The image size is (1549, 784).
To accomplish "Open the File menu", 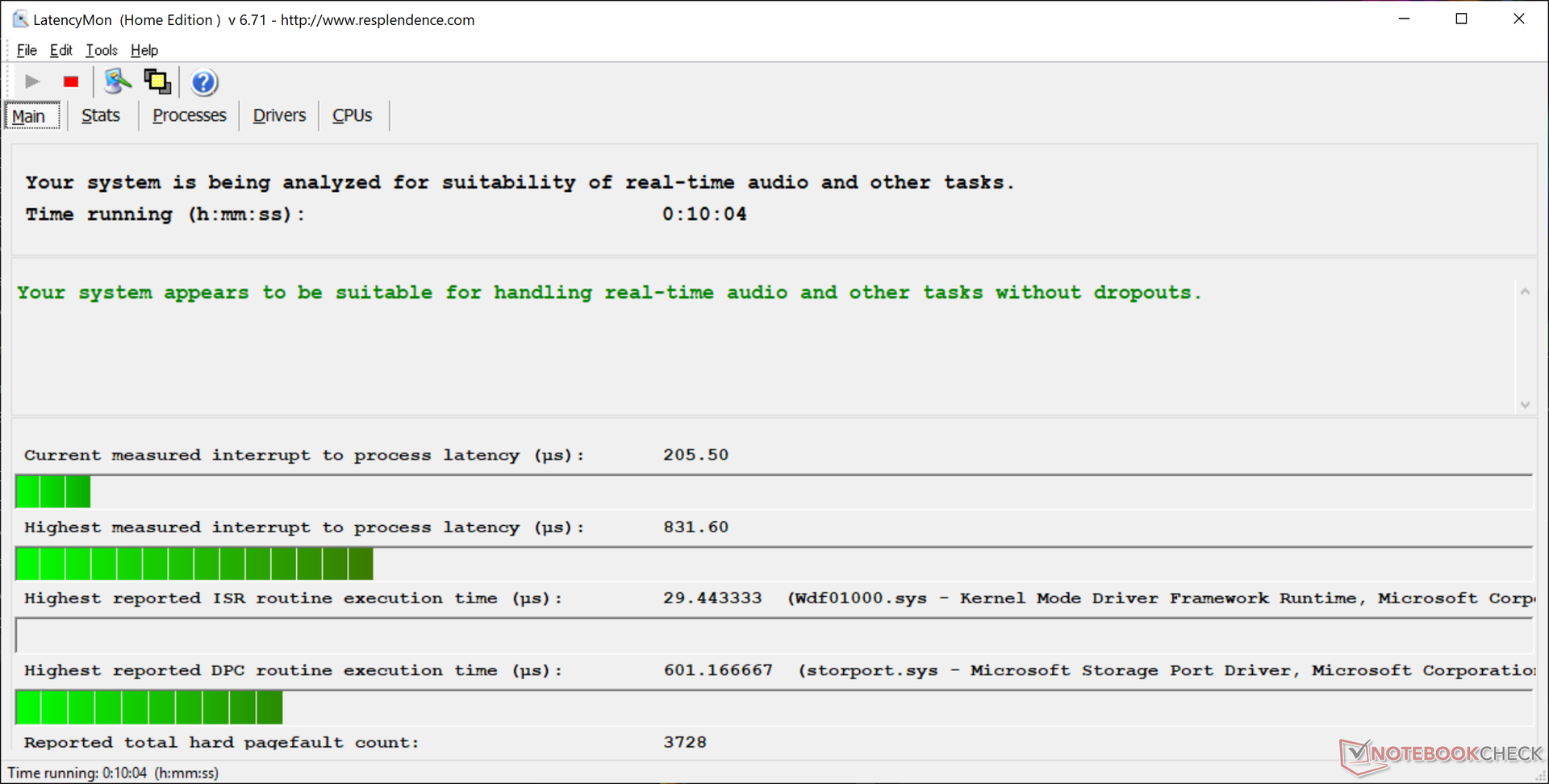I will [27, 50].
